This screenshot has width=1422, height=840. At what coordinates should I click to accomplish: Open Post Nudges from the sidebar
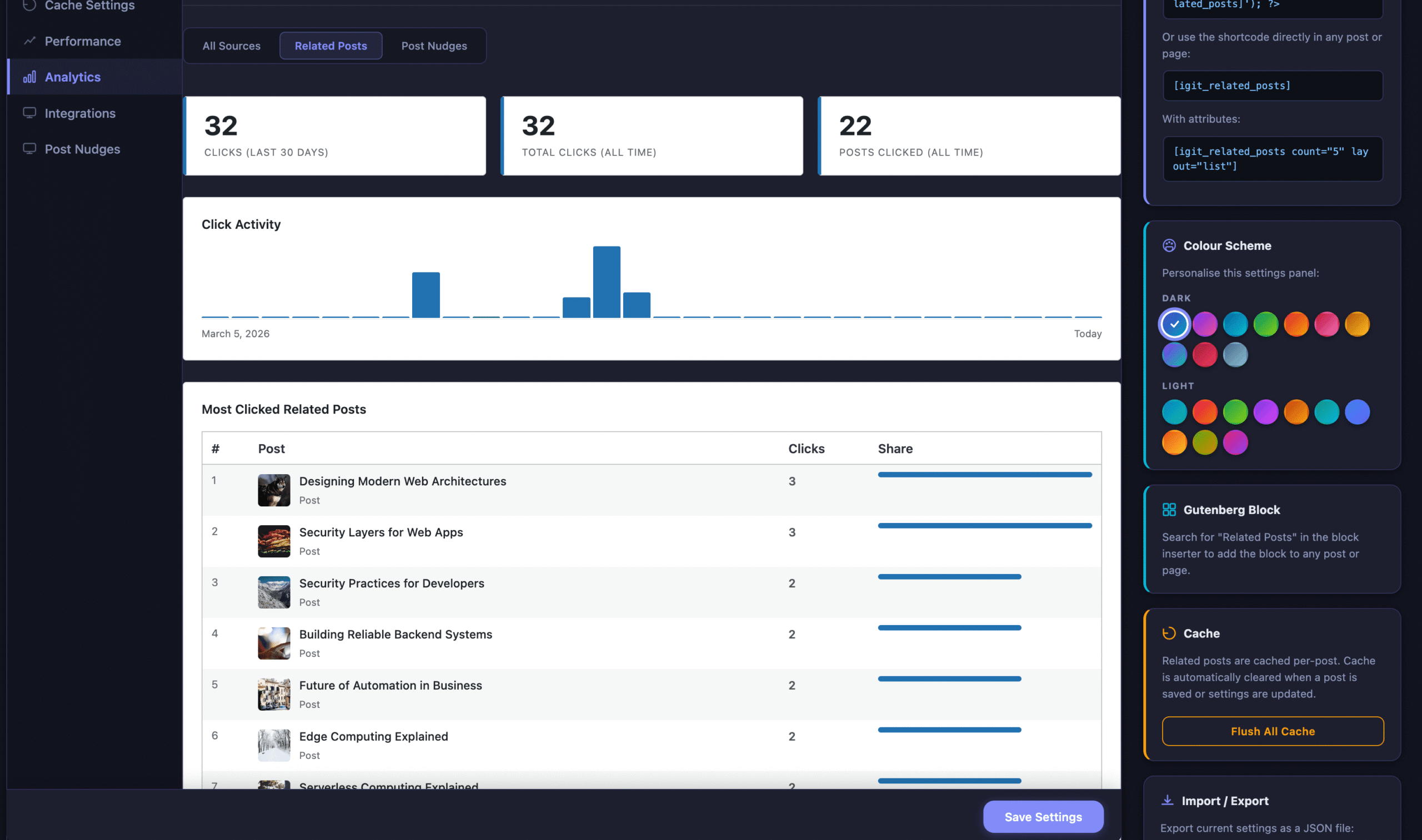[x=94, y=148]
